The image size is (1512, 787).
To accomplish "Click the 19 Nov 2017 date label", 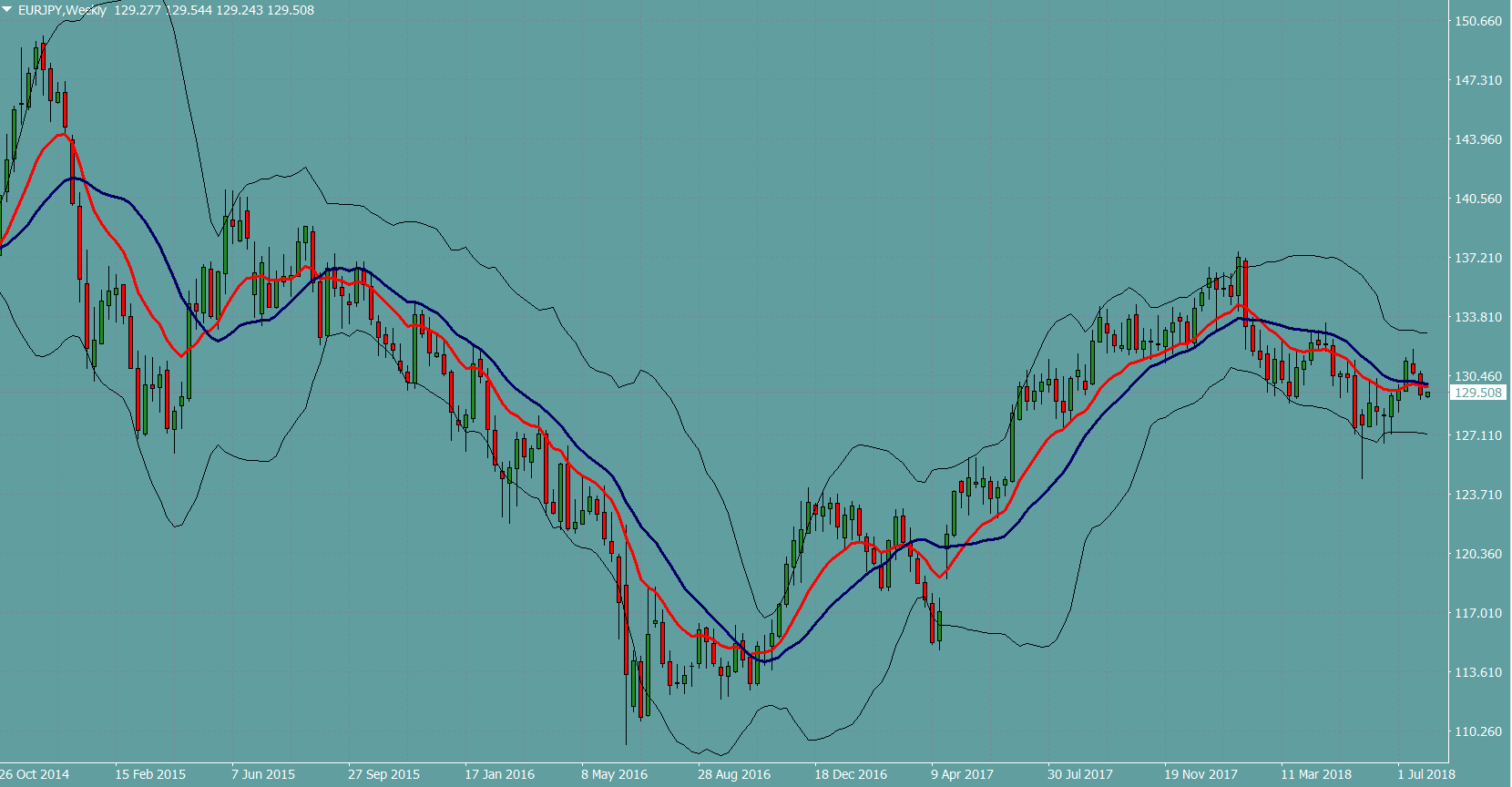I will [1200, 774].
